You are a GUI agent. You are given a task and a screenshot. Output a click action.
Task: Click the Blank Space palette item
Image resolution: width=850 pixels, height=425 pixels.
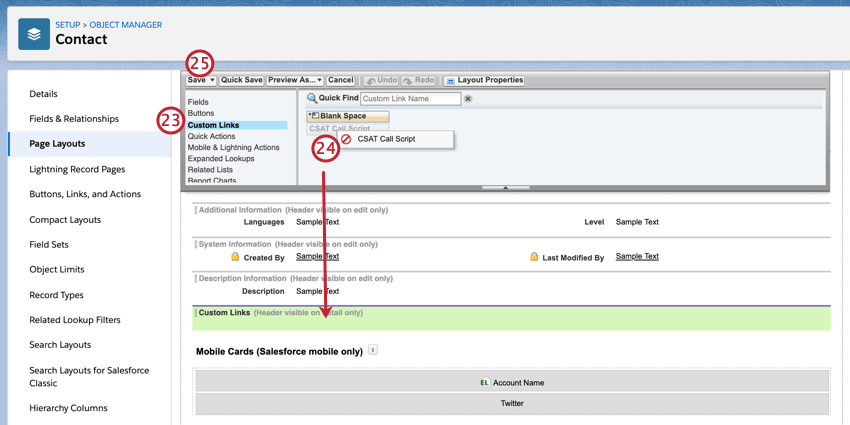point(347,116)
